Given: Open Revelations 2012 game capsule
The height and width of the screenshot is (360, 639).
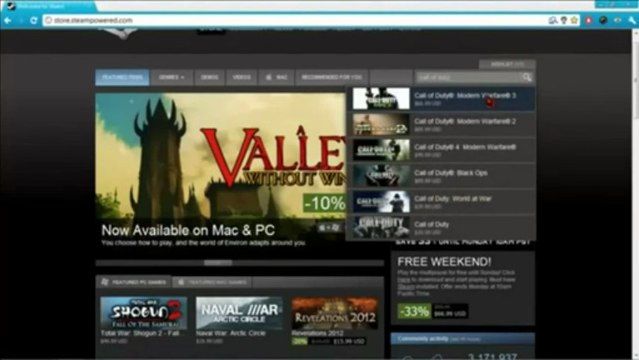Looking at the screenshot, I should pos(335,313).
